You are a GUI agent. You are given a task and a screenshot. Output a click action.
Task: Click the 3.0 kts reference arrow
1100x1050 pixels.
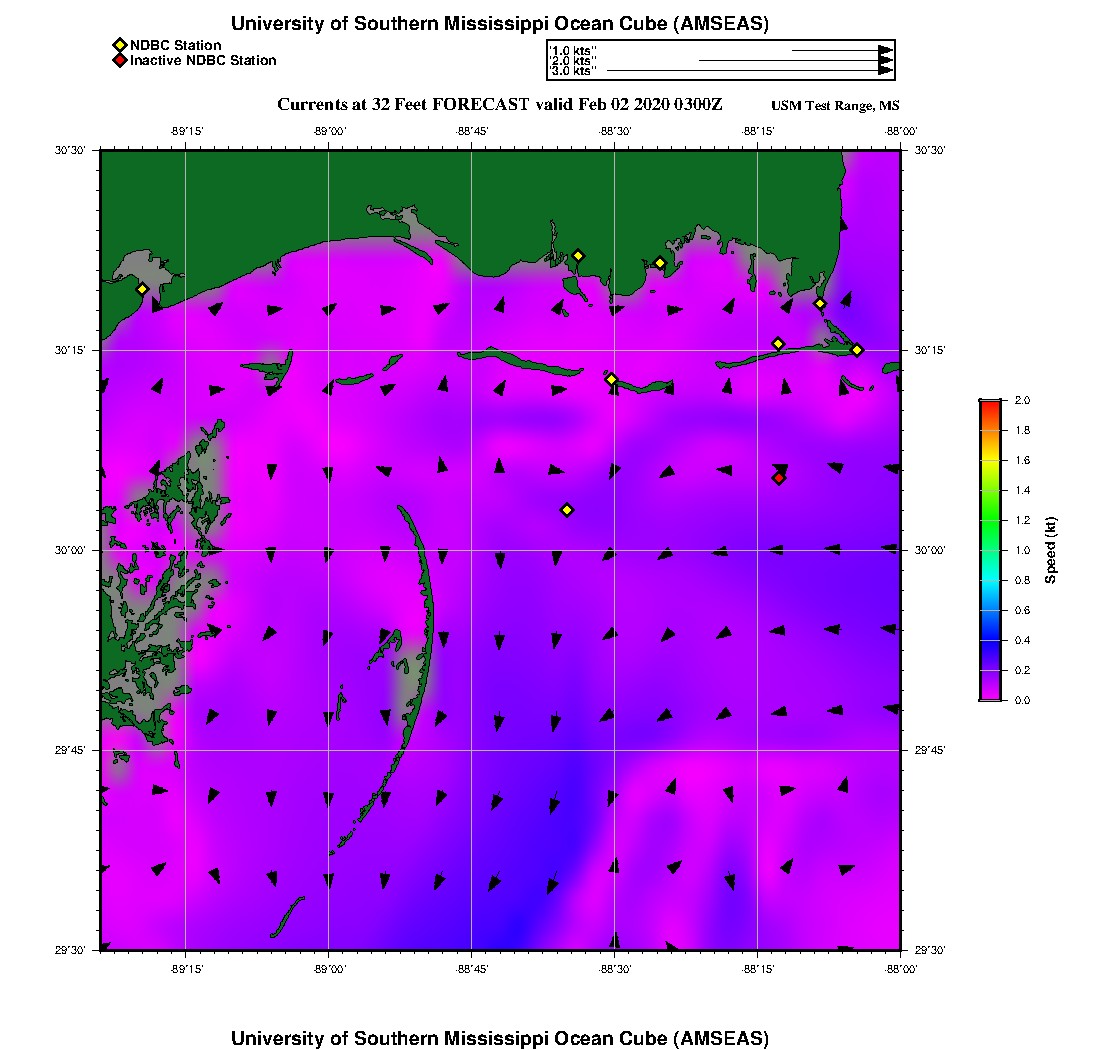coord(750,71)
